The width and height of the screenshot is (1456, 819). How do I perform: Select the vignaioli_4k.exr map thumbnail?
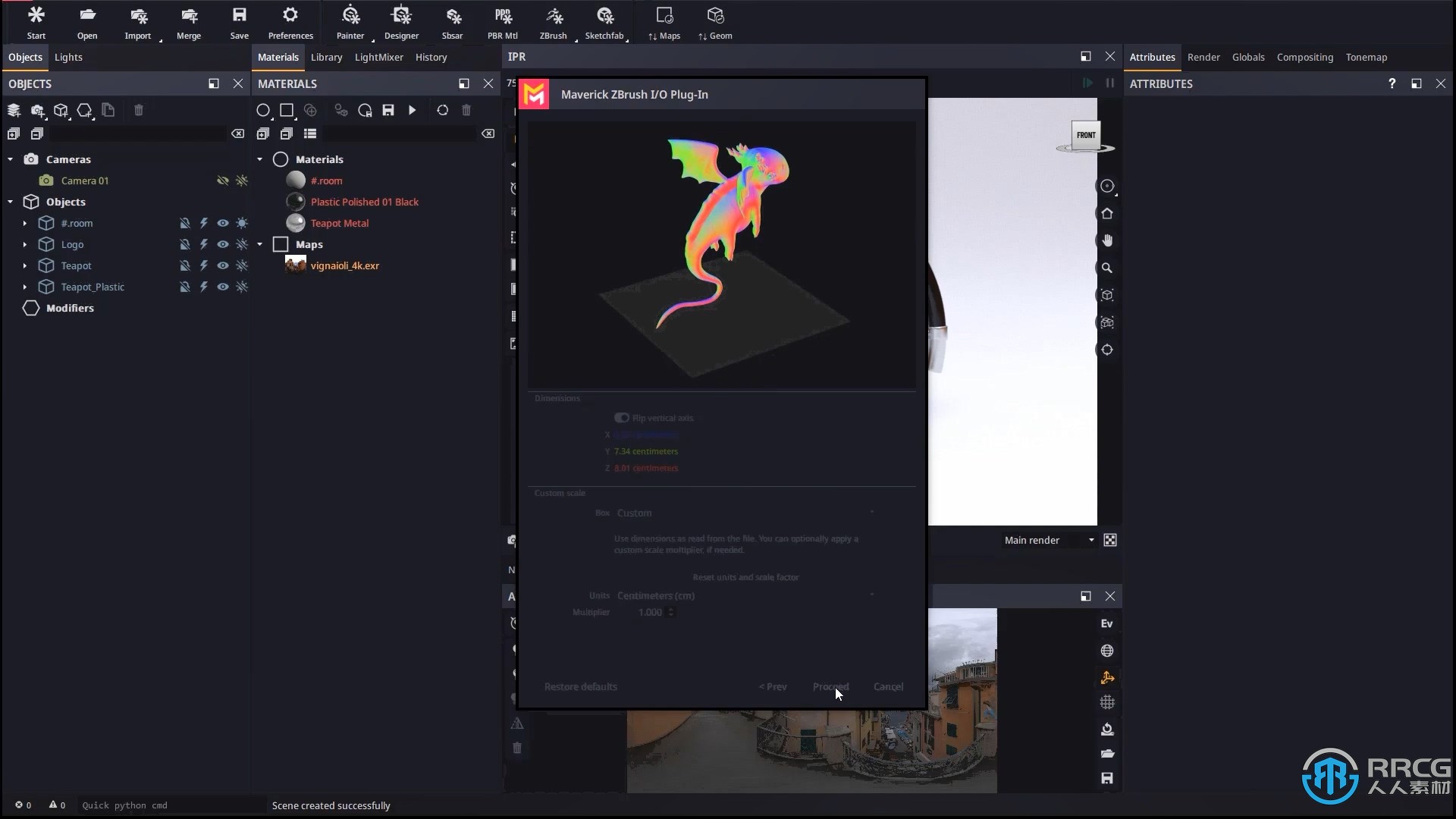pyautogui.click(x=296, y=265)
